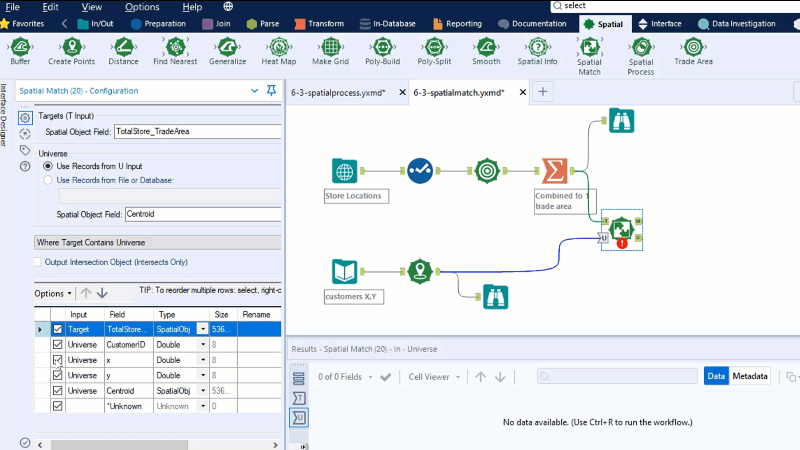Screen dimensions: 800x450
Task: Open the File menu
Action: coord(12,7)
